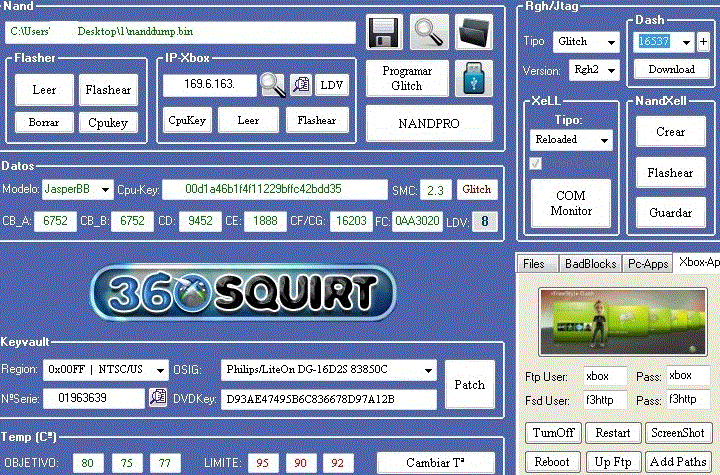
Task: Click the NandXell Guardar button
Action: point(670,212)
